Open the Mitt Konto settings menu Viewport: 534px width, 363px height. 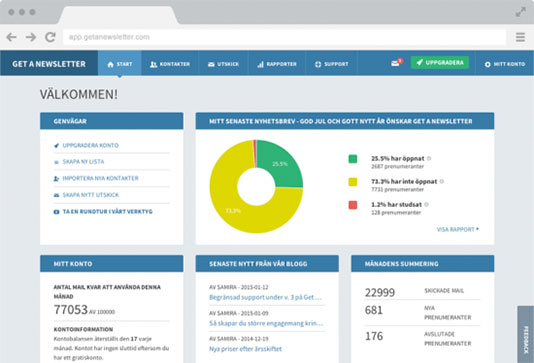click(x=505, y=64)
